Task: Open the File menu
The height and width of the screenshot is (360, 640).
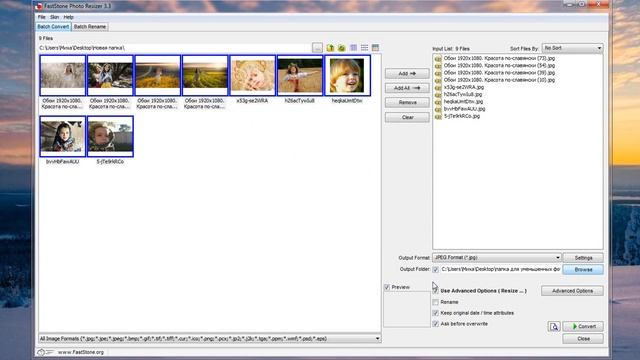Action: pyautogui.click(x=42, y=17)
